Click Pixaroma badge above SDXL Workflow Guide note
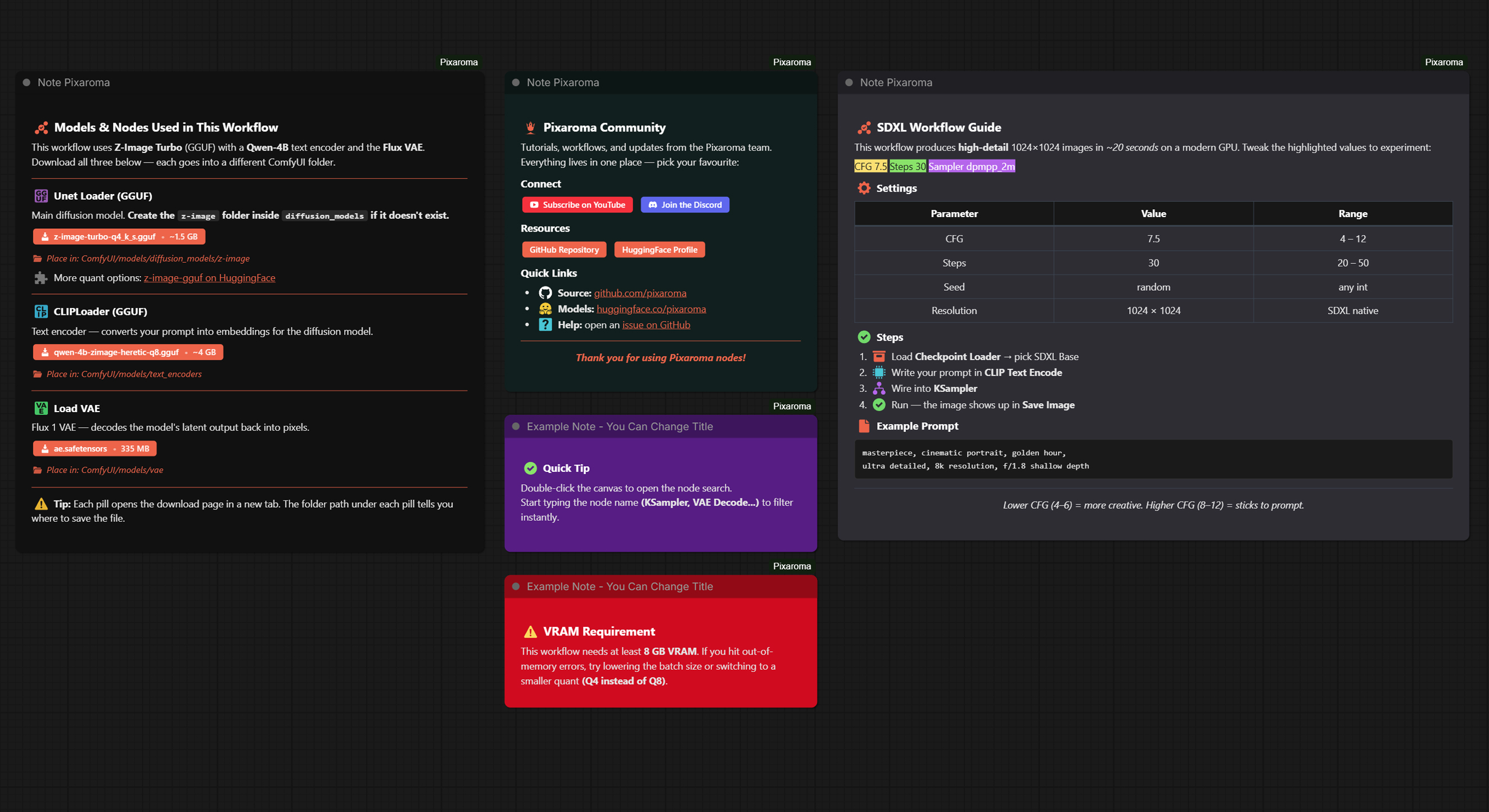Viewport: 1489px width, 812px height. 1443,62
